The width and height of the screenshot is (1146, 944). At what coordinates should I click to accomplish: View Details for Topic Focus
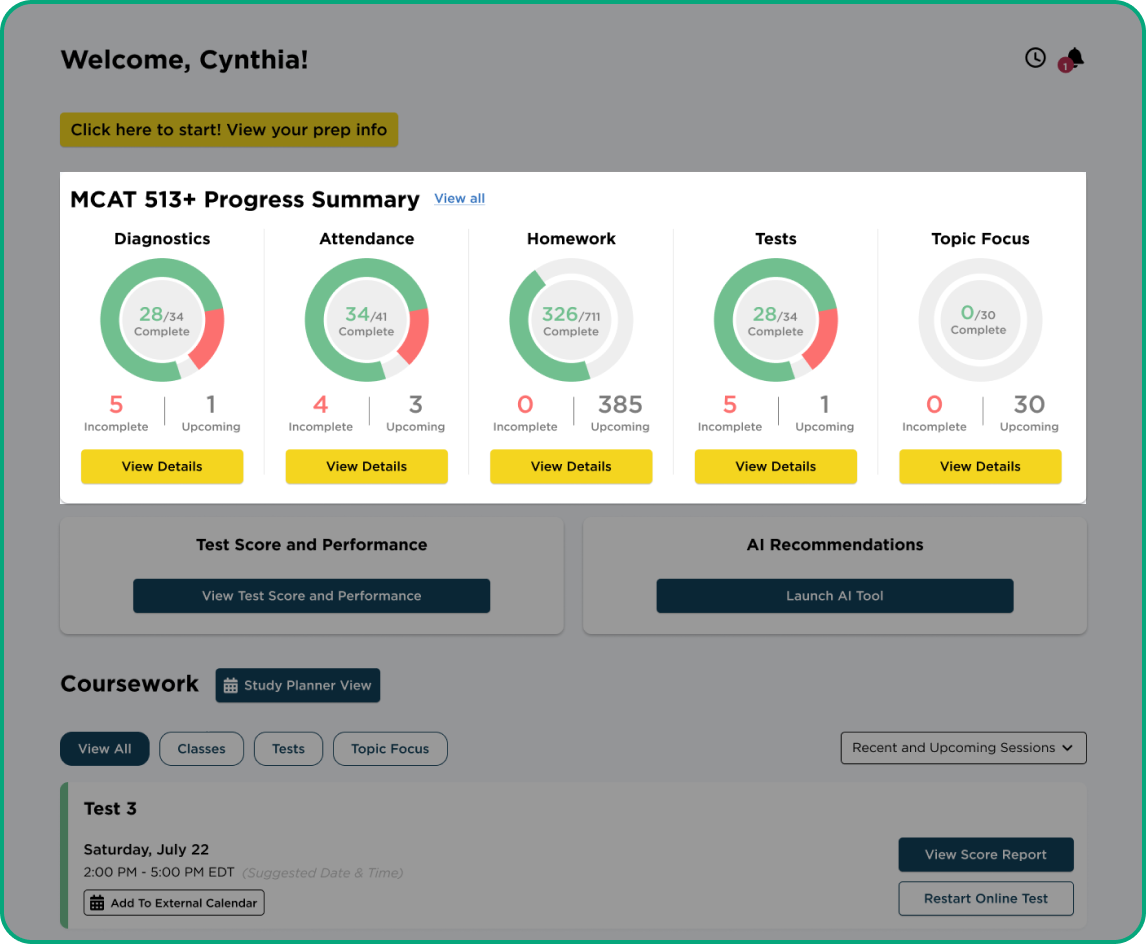(x=980, y=467)
